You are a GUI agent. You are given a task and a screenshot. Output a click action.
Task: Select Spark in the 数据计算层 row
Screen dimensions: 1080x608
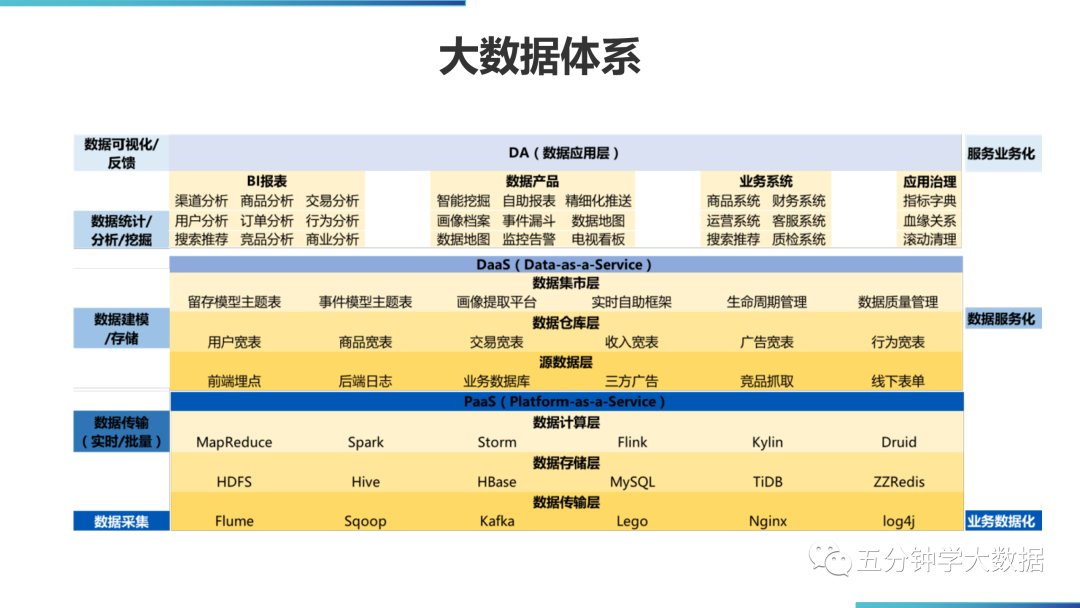[365, 442]
